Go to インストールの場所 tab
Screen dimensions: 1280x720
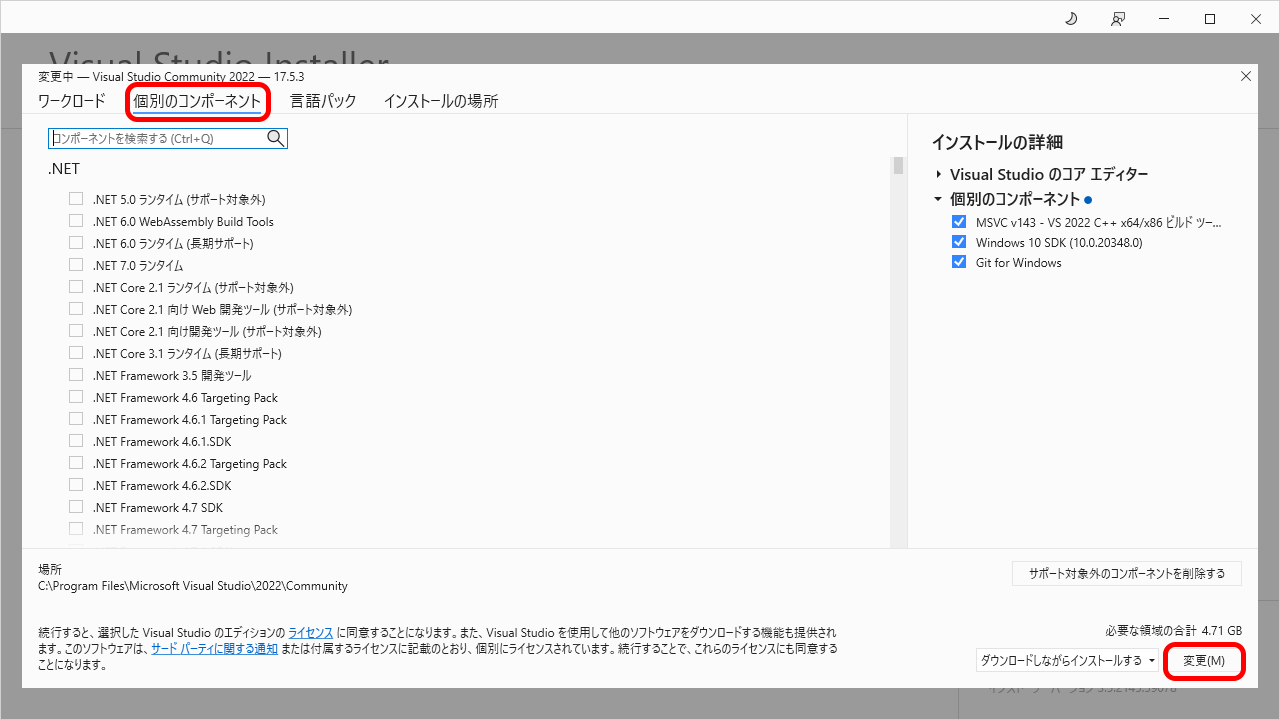pyautogui.click(x=440, y=101)
